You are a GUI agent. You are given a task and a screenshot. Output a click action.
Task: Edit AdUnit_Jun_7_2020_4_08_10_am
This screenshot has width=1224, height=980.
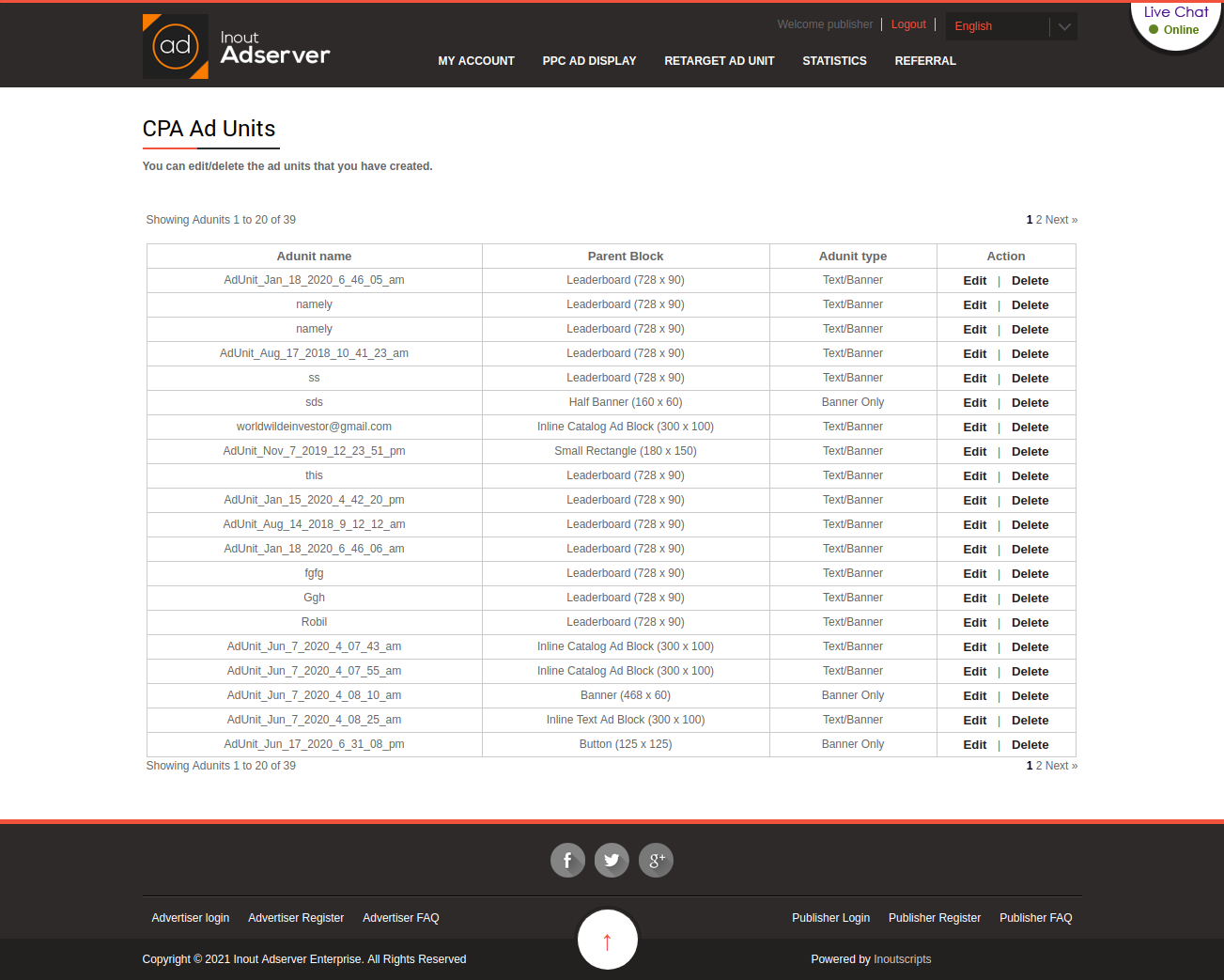tap(975, 696)
